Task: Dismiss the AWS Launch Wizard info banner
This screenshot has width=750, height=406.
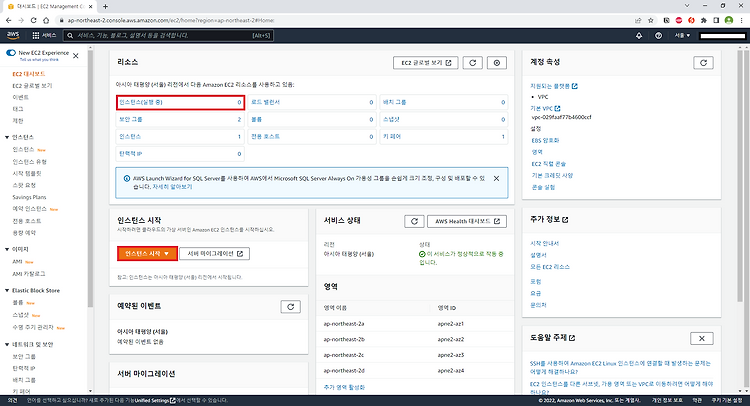Action: (496, 178)
